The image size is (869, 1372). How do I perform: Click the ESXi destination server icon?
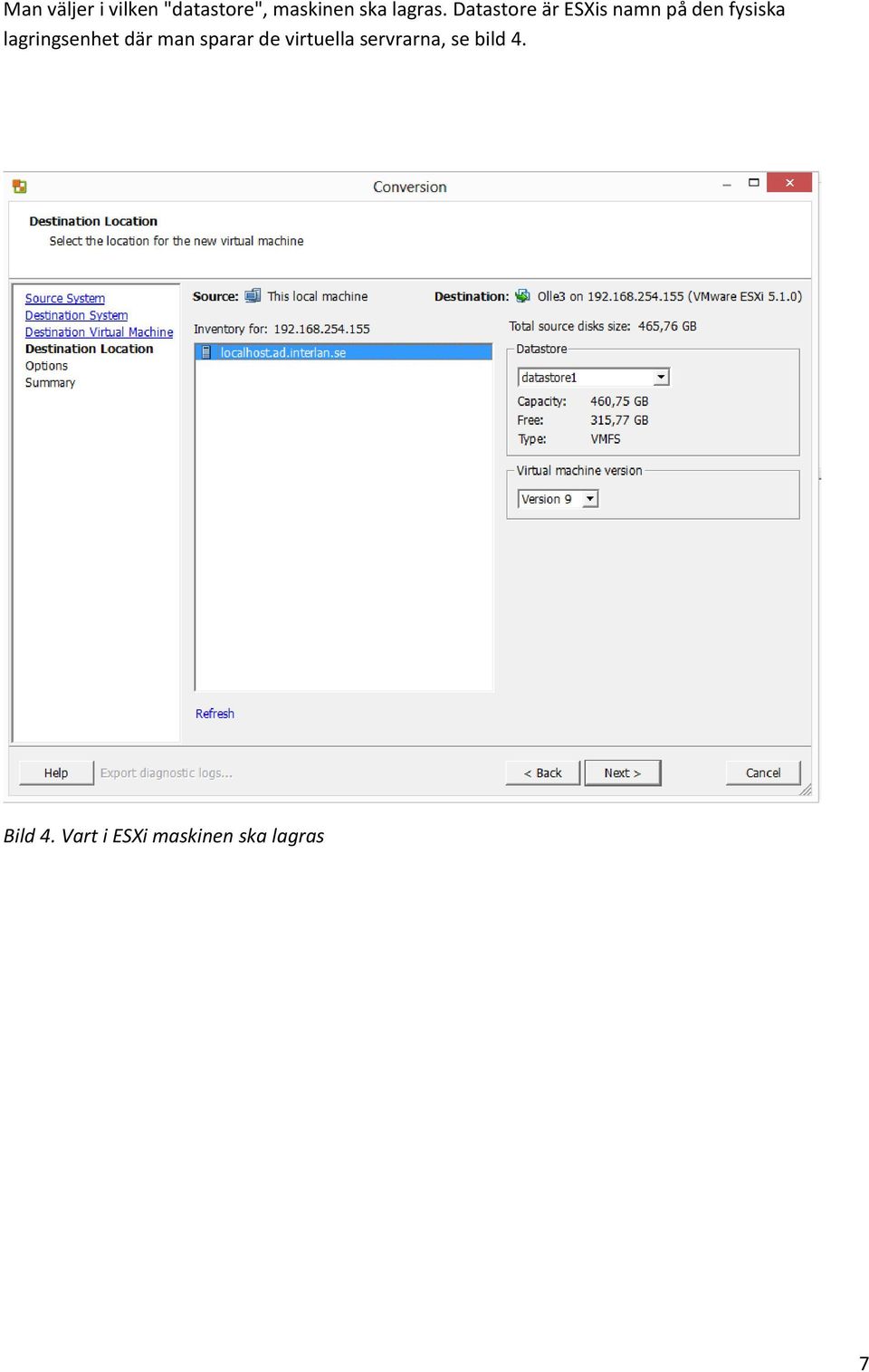(522, 296)
